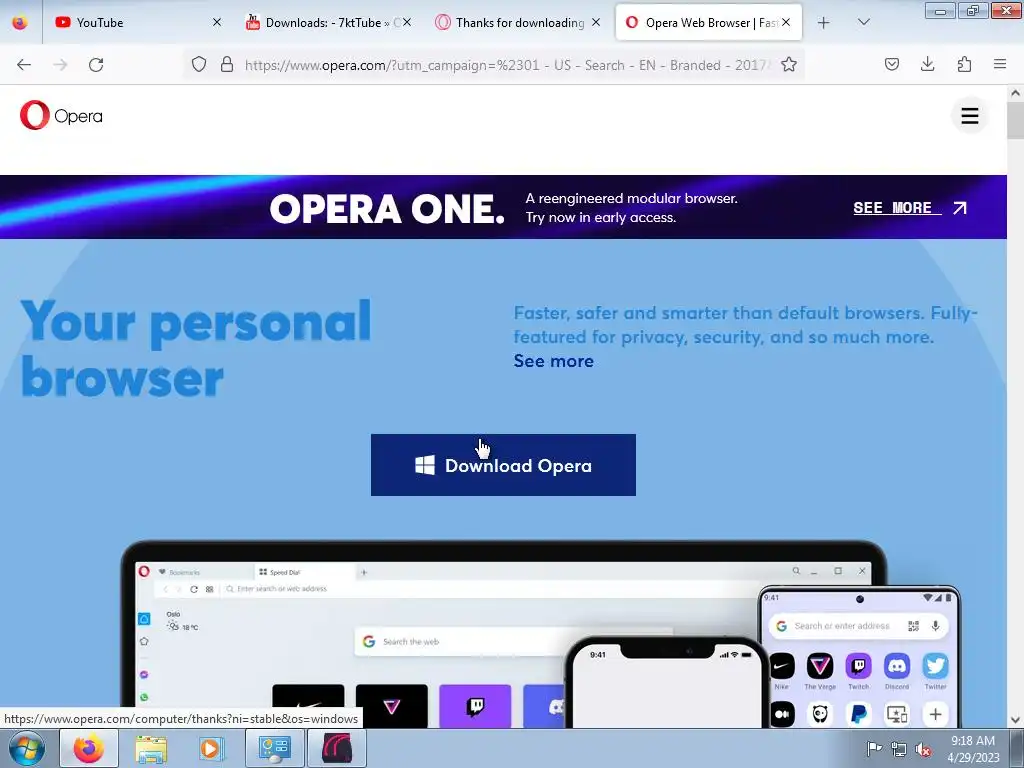Open the Windows Start menu
1024x768 pixels.
click(27, 748)
